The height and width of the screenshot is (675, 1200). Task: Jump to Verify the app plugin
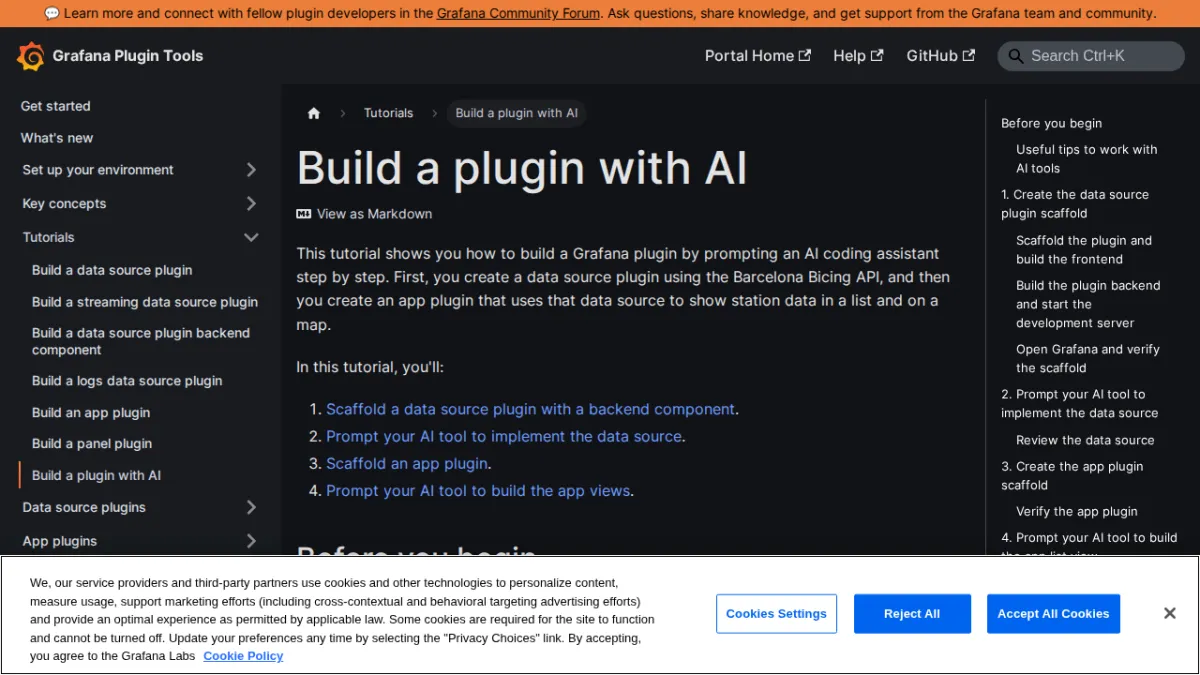(1077, 512)
